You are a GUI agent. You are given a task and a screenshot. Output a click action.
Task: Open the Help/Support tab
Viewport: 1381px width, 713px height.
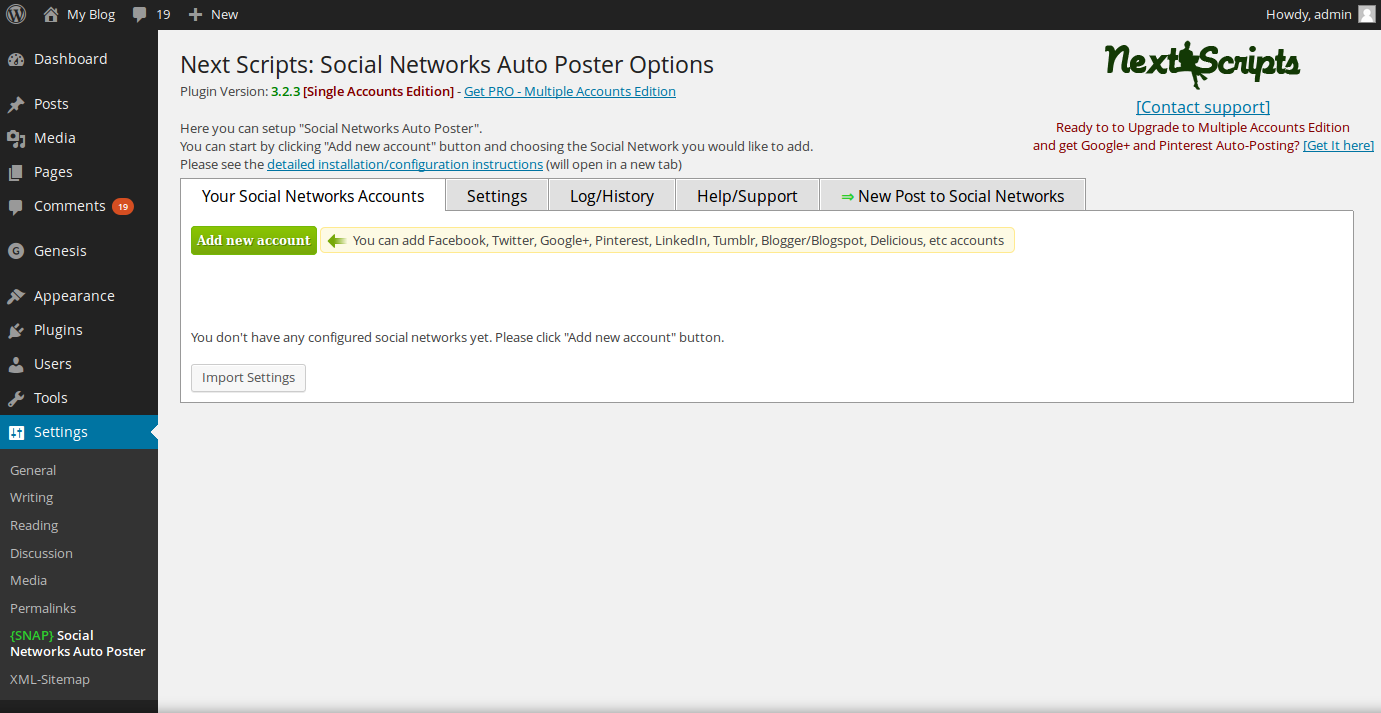pos(747,196)
